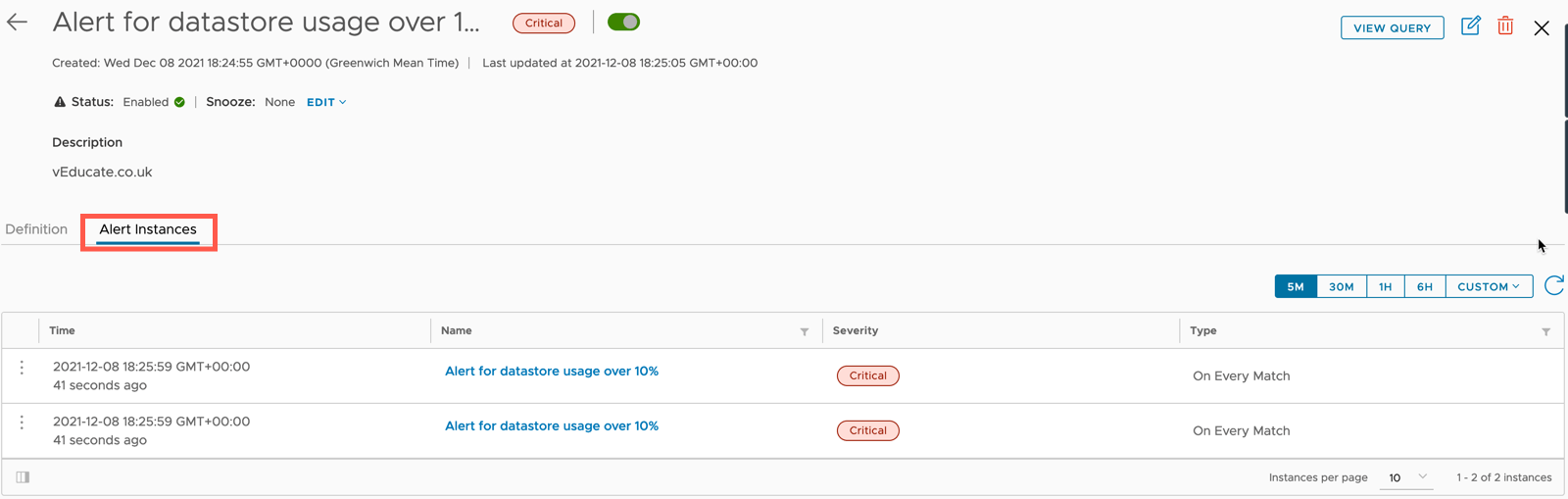This screenshot has height=499, width=1568.
Task: Select the 1H time range
Action: pos(1385,286)
